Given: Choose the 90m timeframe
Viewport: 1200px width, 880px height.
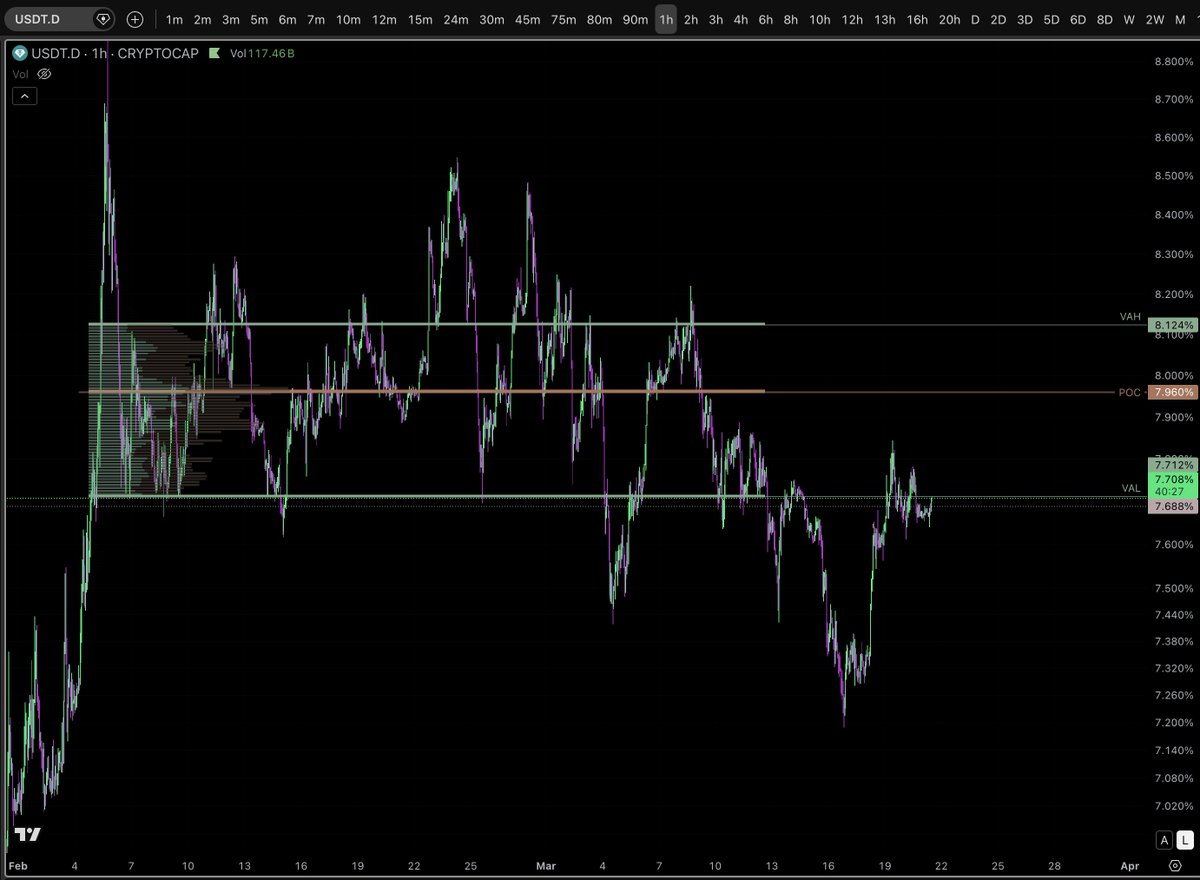Looking at the screenshot, I should coord(635,20).
